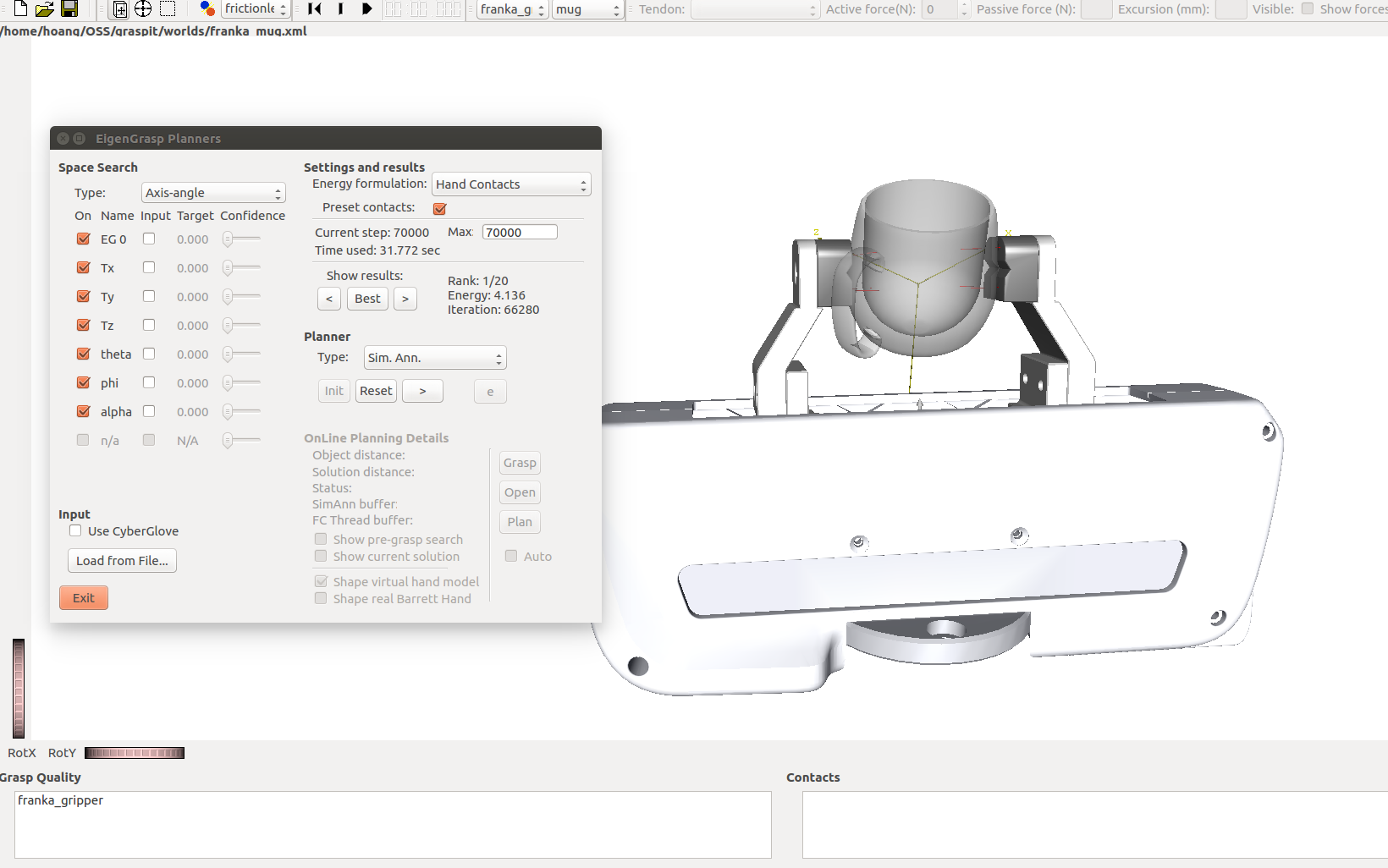
Task: Enable the Input checkbox for alpha
Action: (x=149, y=411)
